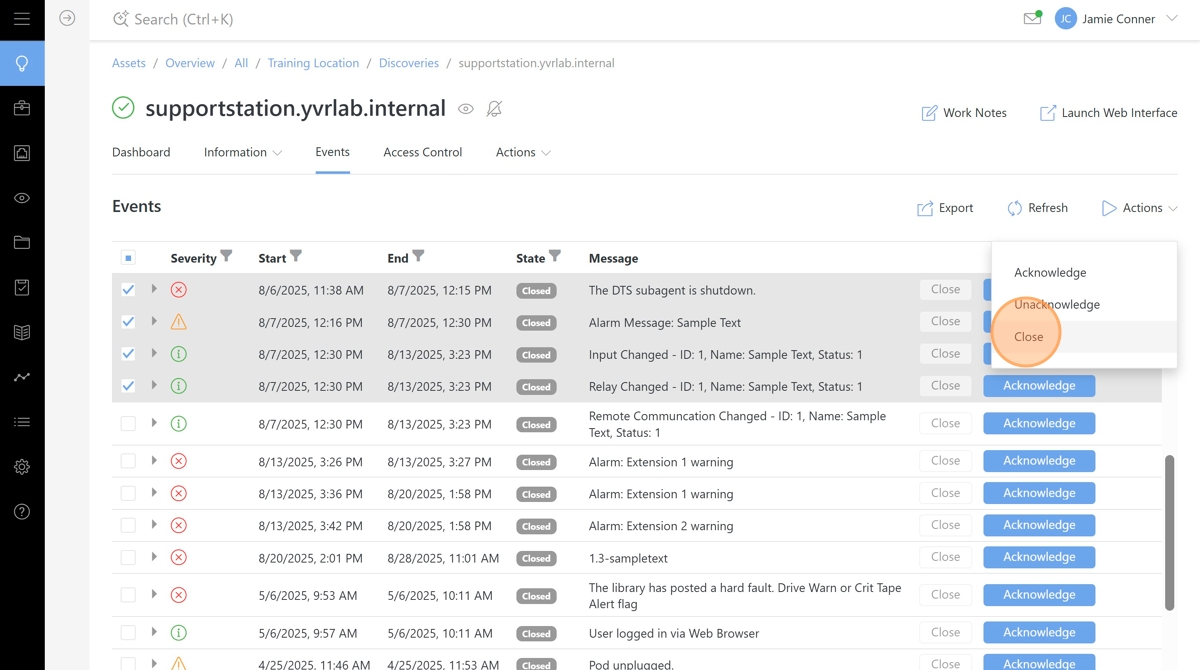Click the trends chart sidebar icon
The height and width of the screenshot is (670, 1200).
point(22,377)
